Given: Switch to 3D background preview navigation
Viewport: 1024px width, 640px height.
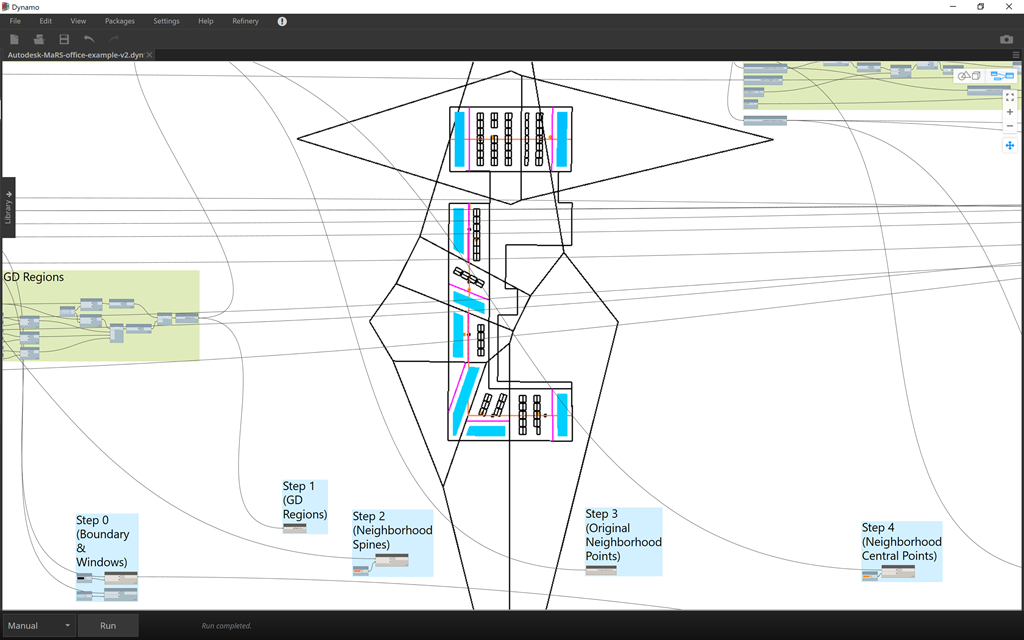Looking at the screenshot, I should (969, 75).
